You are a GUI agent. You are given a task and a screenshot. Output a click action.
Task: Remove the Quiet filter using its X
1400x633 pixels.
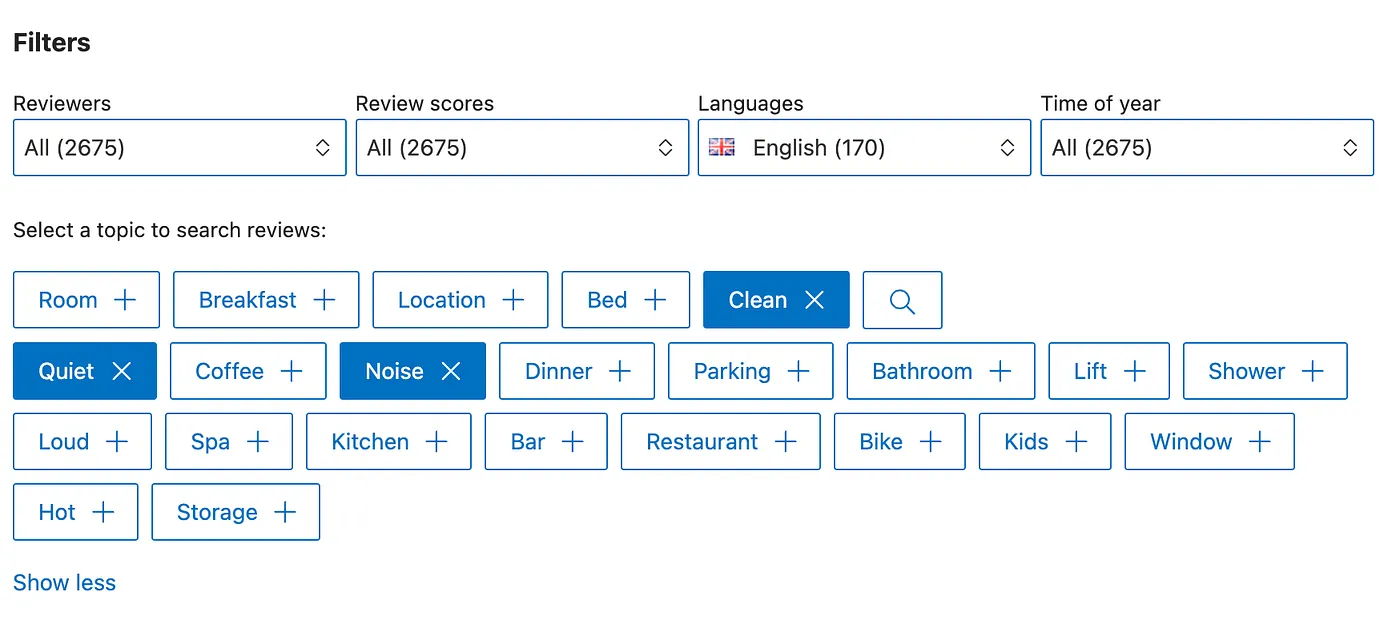click(122, 371)
